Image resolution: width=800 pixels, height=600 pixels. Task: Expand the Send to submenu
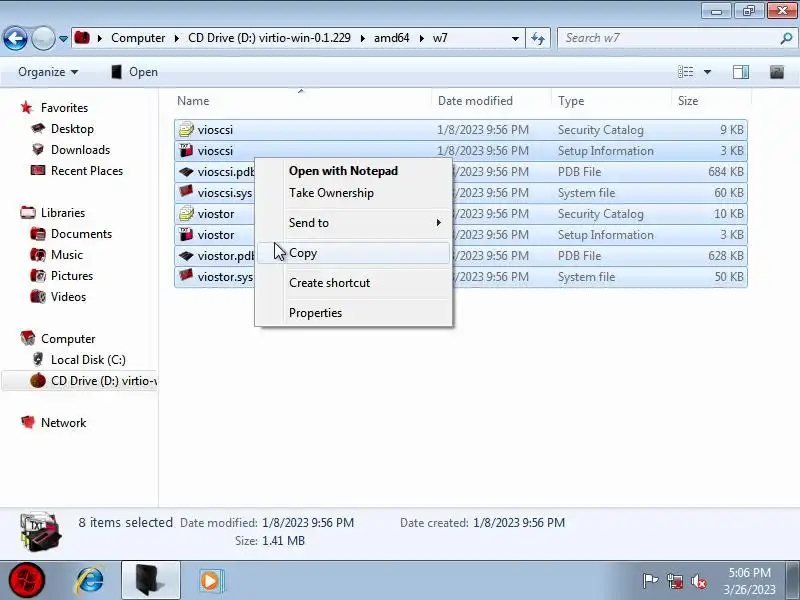pyautogui.click(x=353, y=223)
